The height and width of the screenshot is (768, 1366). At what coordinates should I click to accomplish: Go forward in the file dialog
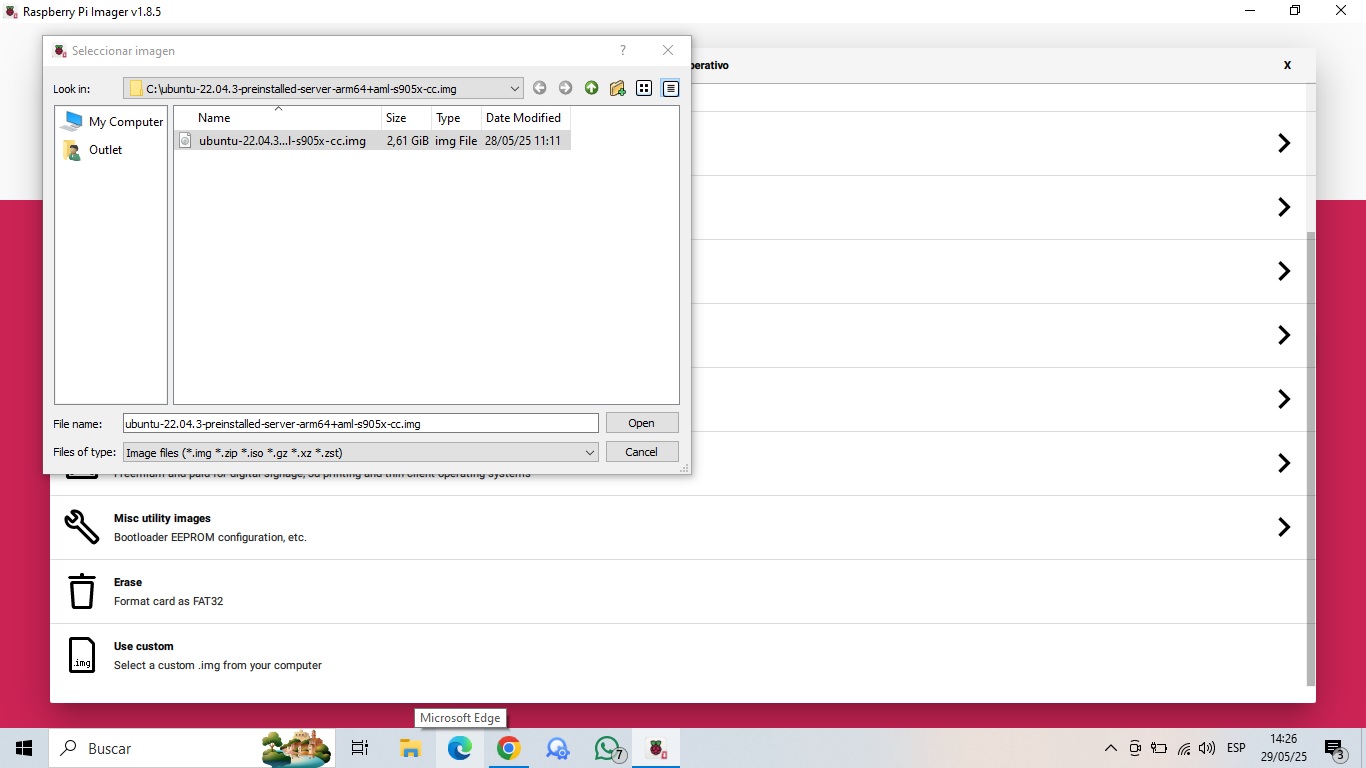[x=565, y=88]
